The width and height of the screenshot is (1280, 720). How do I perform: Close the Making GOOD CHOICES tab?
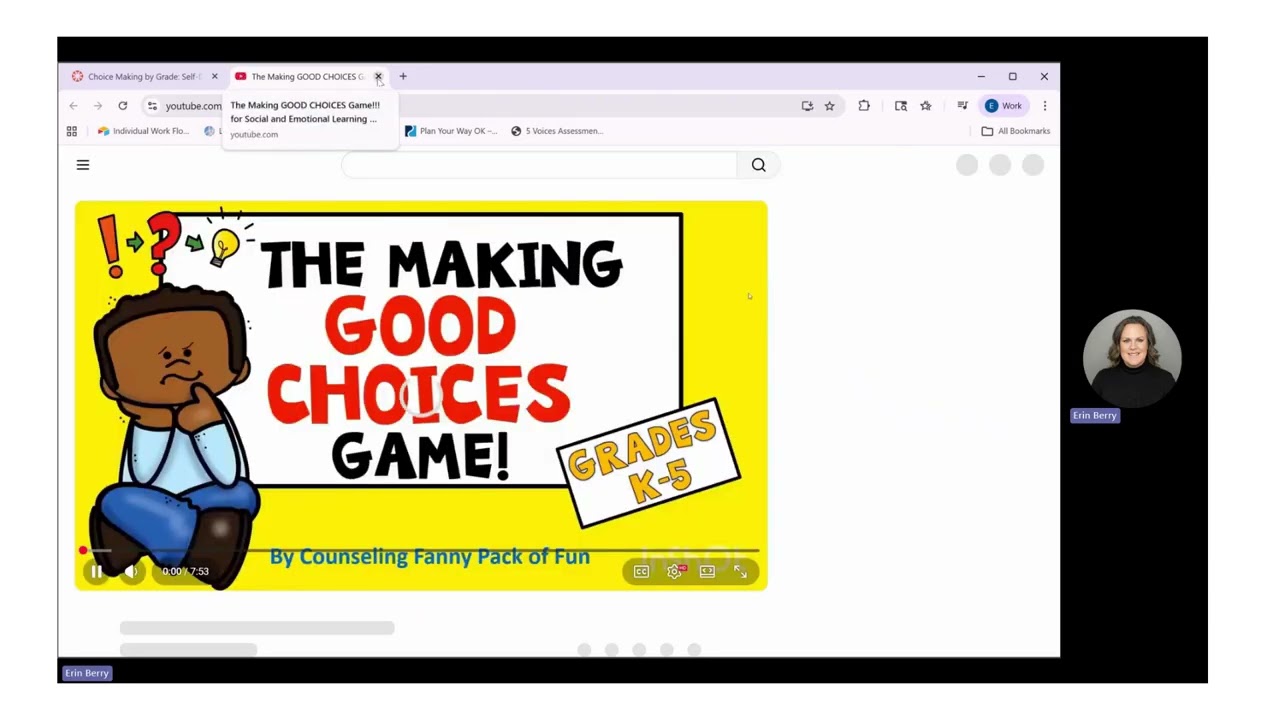378,76
